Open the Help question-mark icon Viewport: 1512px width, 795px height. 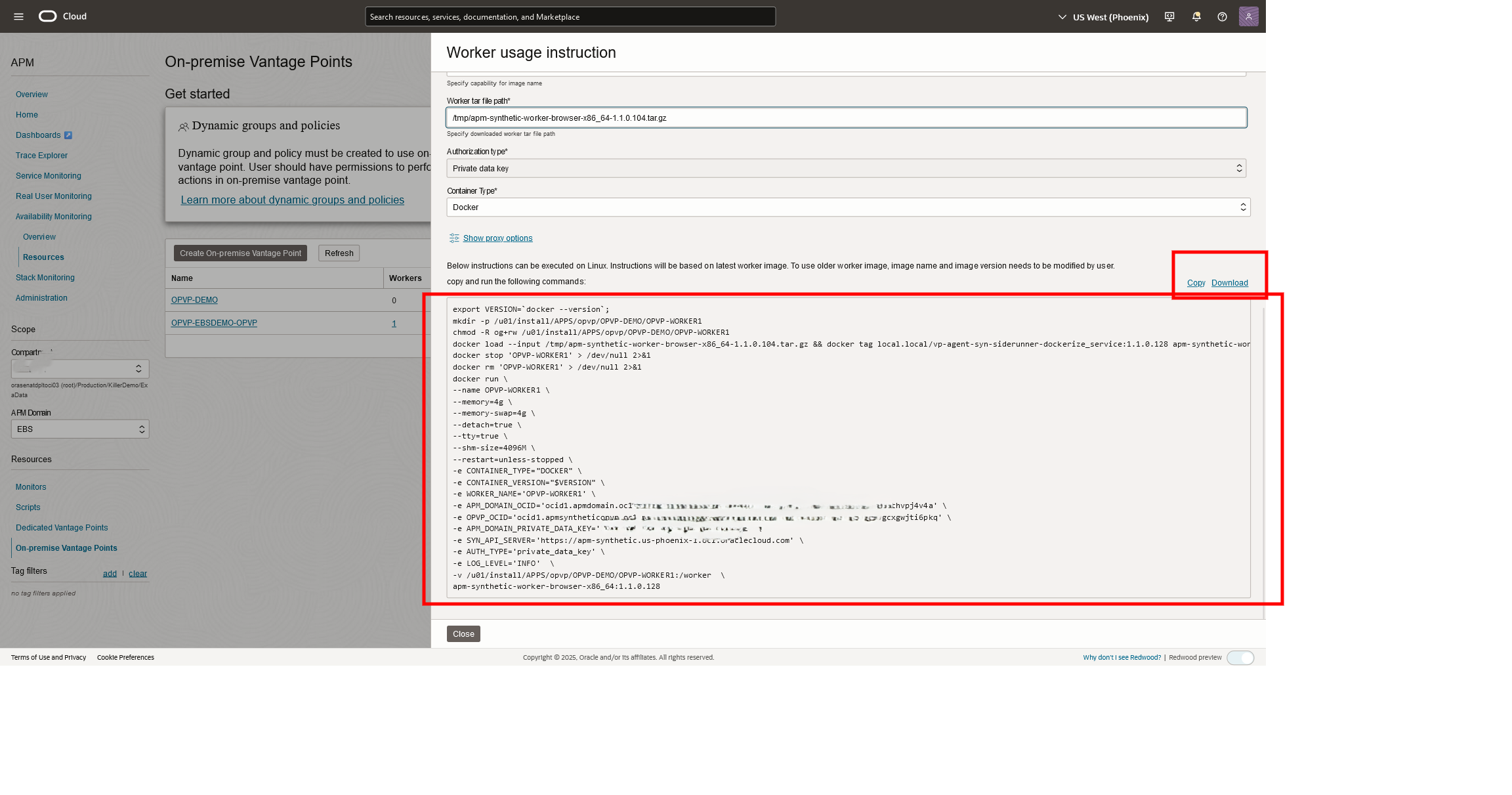[1222, 16]
